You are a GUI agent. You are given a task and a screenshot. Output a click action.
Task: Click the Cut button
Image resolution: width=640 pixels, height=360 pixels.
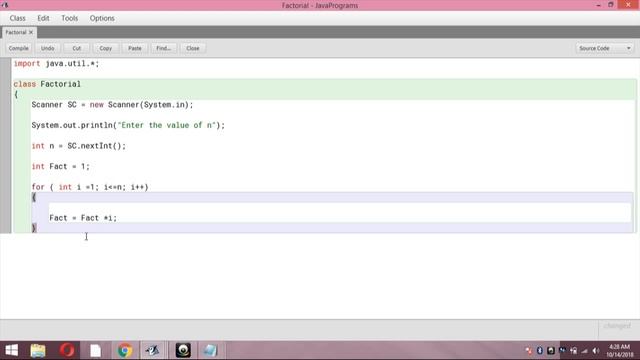[76, 48]
